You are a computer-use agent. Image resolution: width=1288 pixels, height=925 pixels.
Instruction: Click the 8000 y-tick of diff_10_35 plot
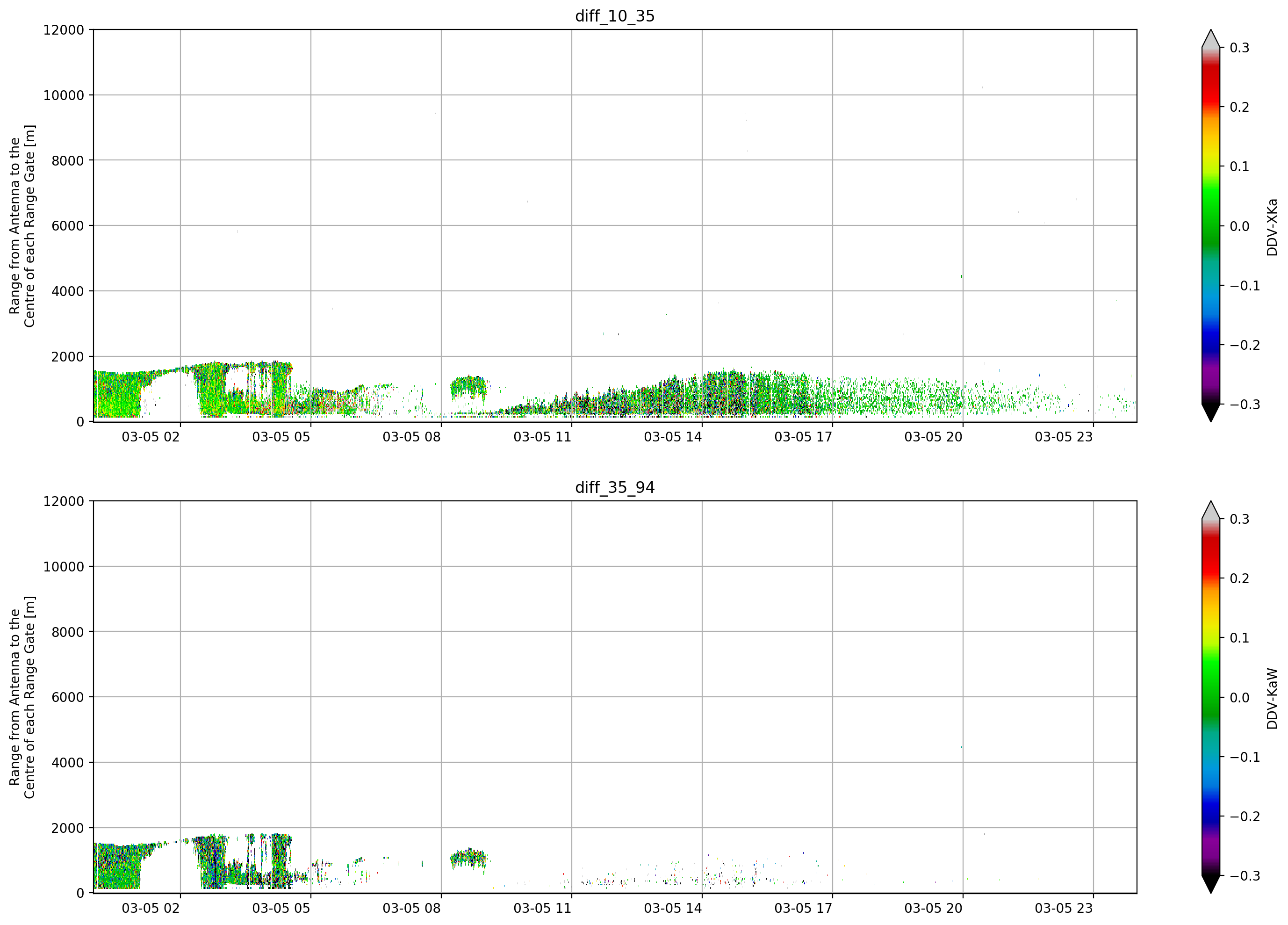pyautogui.click(x=68, y=161)
